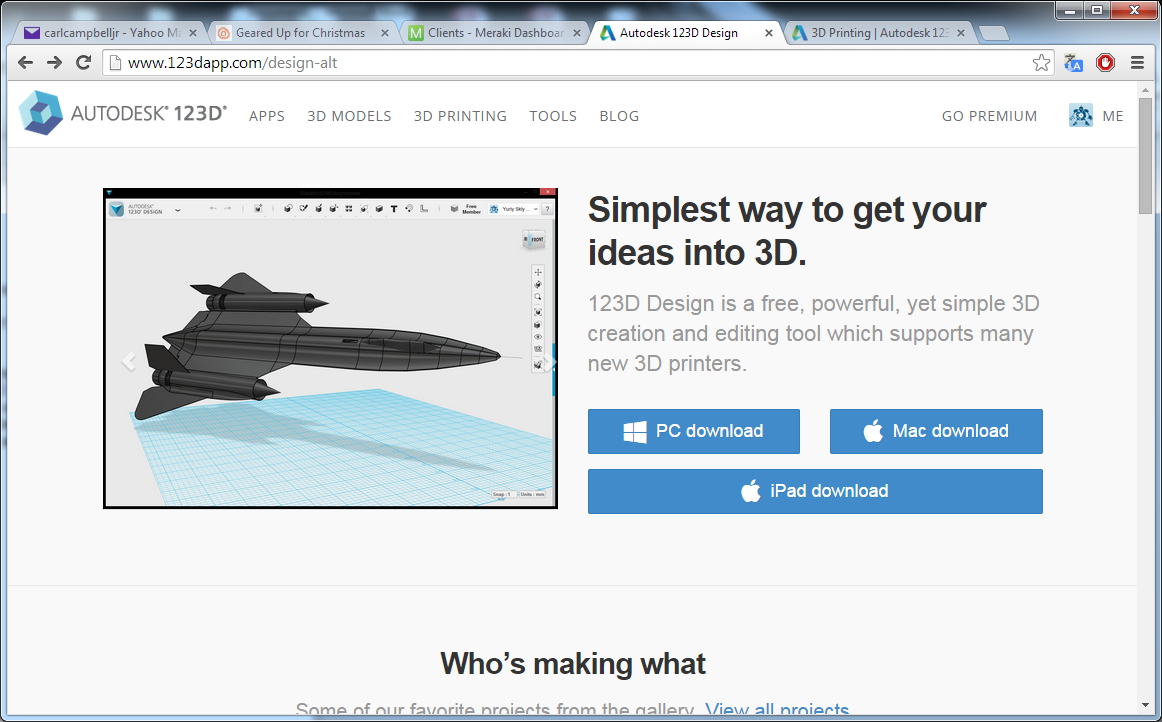Bookmark this page with the star icon

coord(1041,63)
